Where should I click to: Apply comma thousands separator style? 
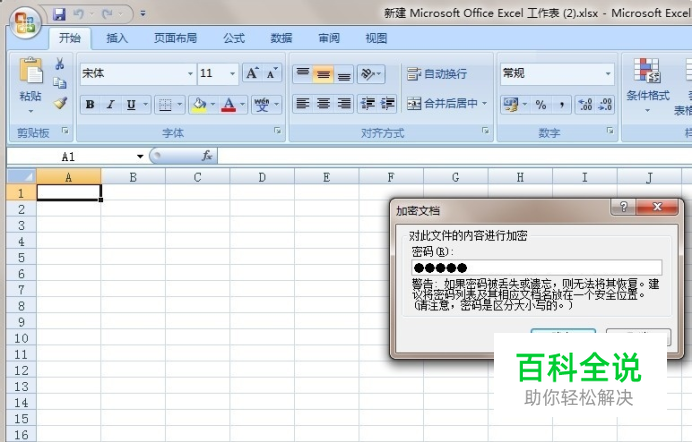point(561,105)
